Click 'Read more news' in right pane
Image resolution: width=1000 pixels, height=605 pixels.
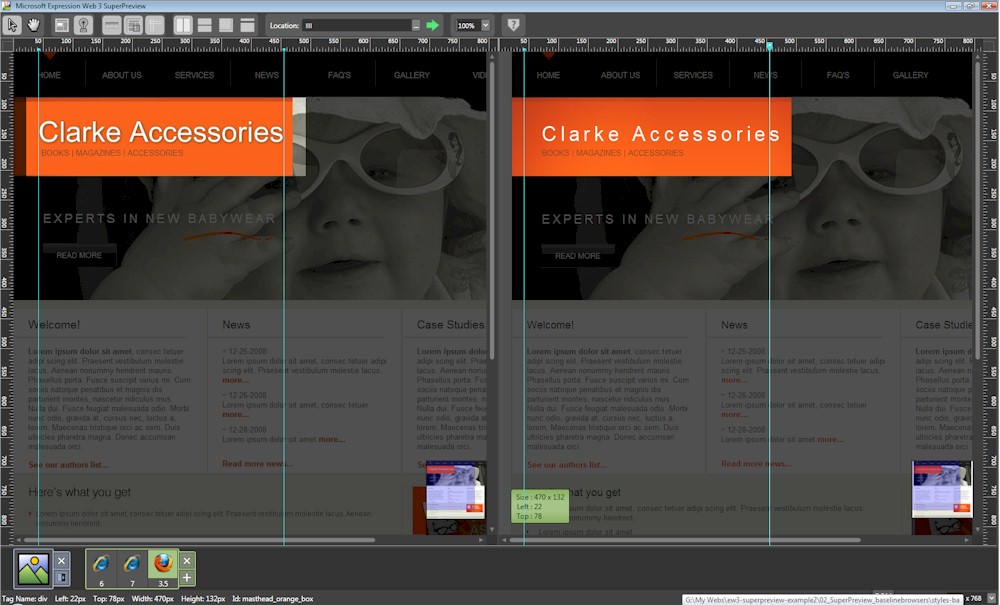click(x=756, y=463)
